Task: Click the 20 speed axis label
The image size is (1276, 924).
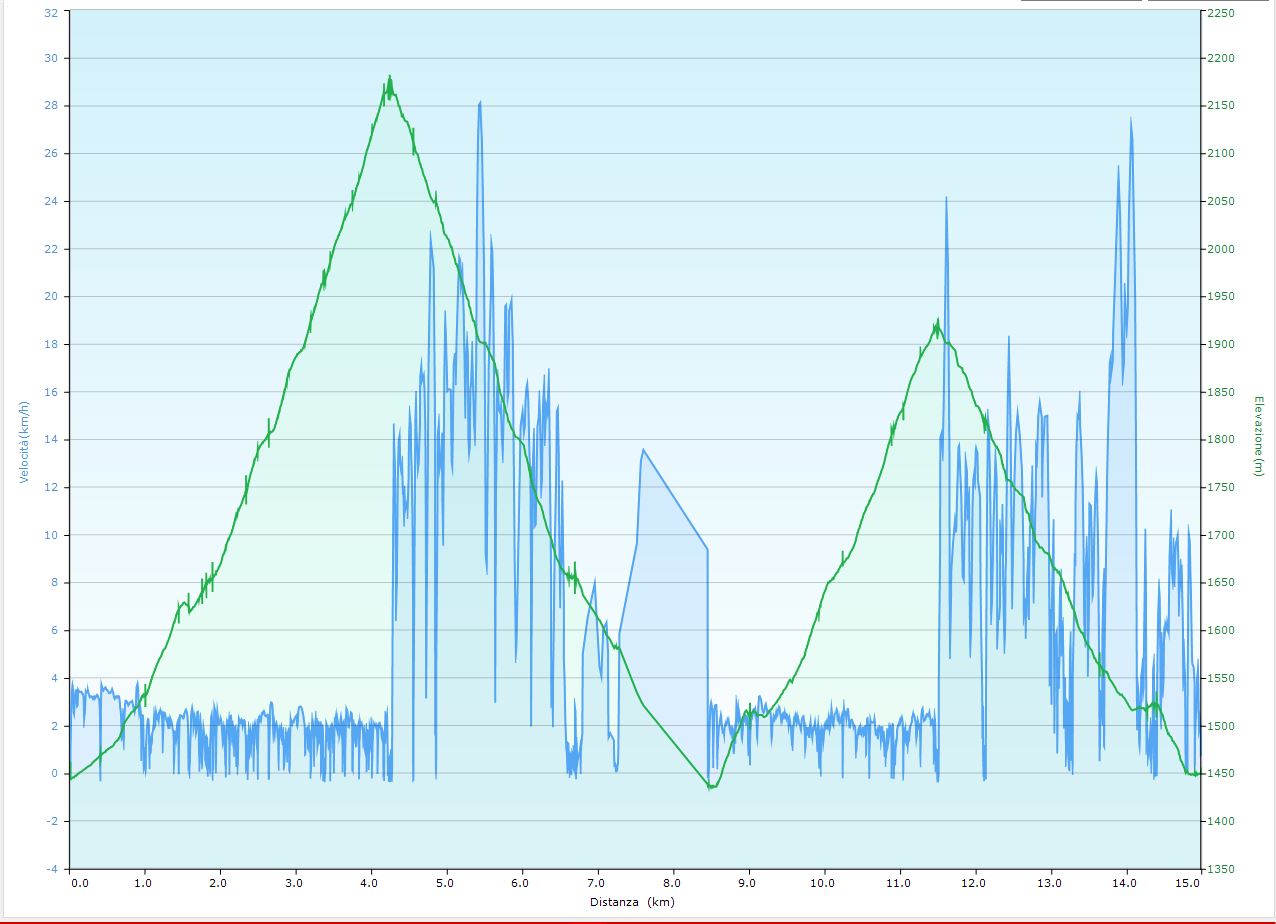Action: 51,297
